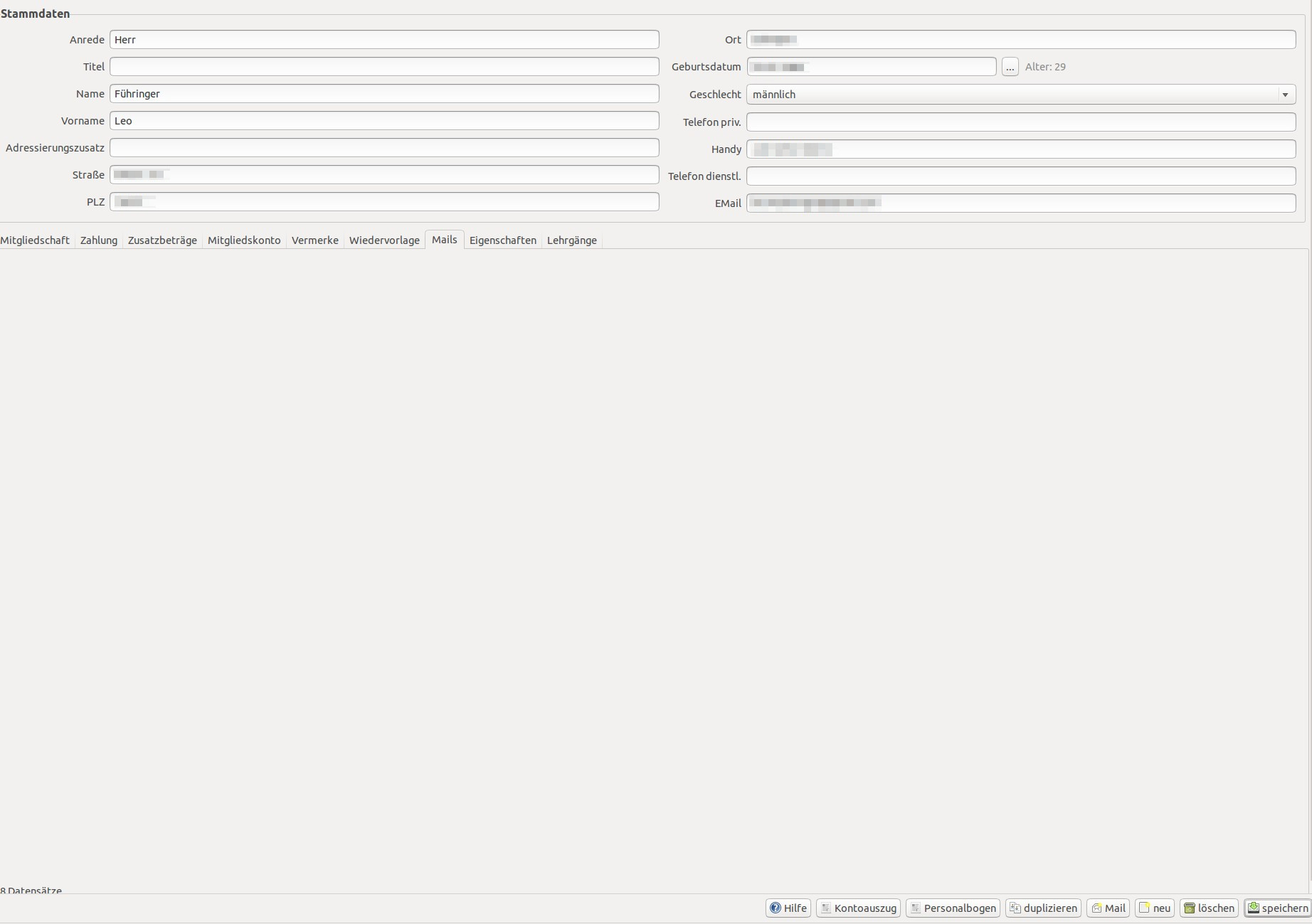Screen dimensions: 1312x924
Task: Click into the Adressierungszusatz field
Action: coord(384,148)
